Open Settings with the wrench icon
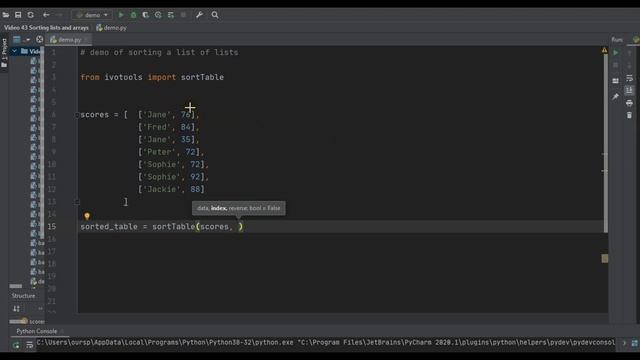Viewport: 640px width, 360px height. [200, 15]
